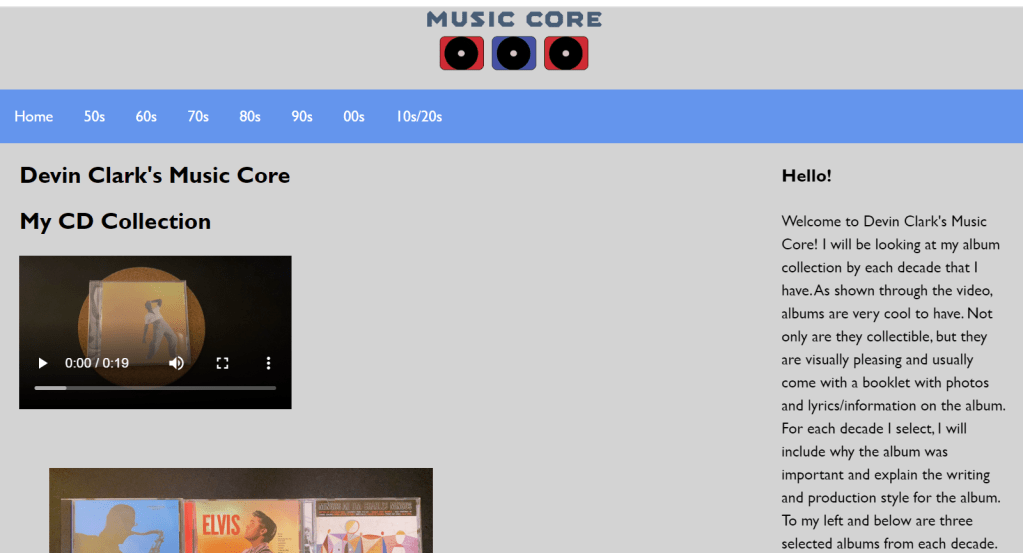Image resolution: width=1023 pixels, height=553 pixels.
Task: Click the video timestamp 0:00 / 0:19
Action: click(97, 363)
